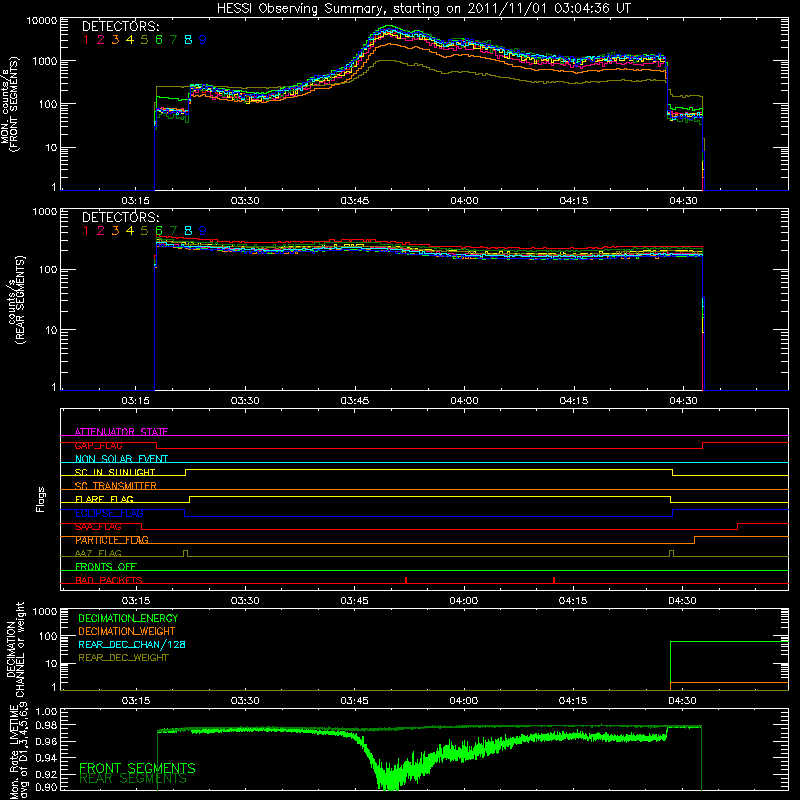The height and width of the screenshot is (800, 800).
Task: Select olive detector 5 in front segments legend
Action: (x=144, y=40)
